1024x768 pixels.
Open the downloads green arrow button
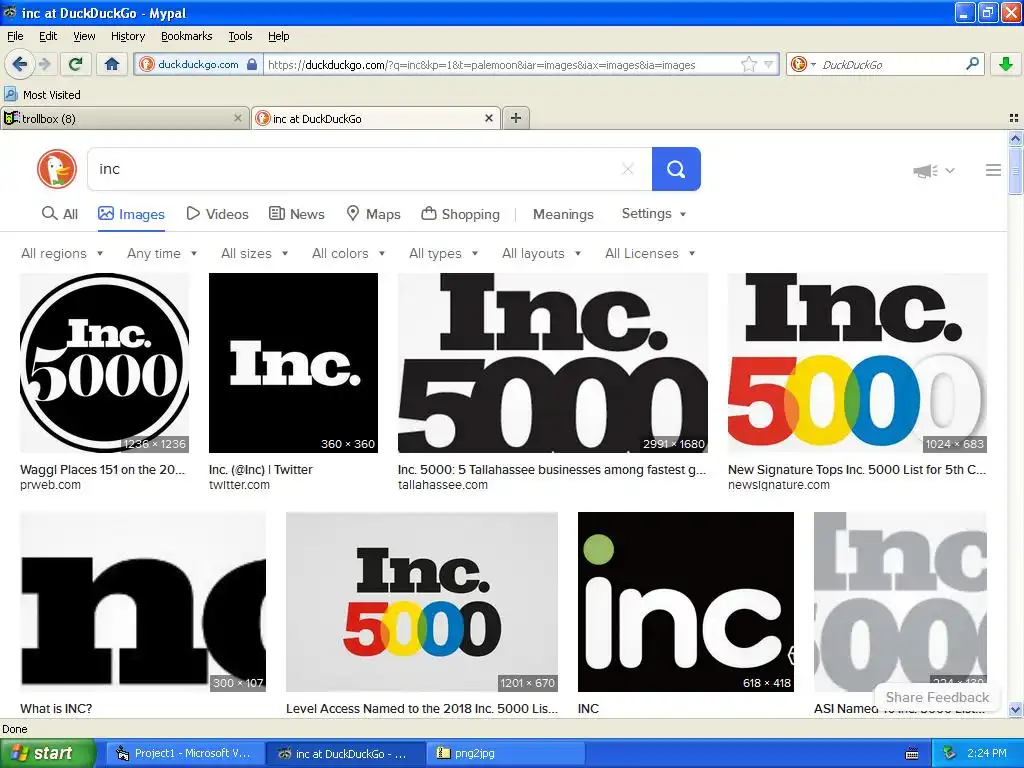coord(1006,64)
